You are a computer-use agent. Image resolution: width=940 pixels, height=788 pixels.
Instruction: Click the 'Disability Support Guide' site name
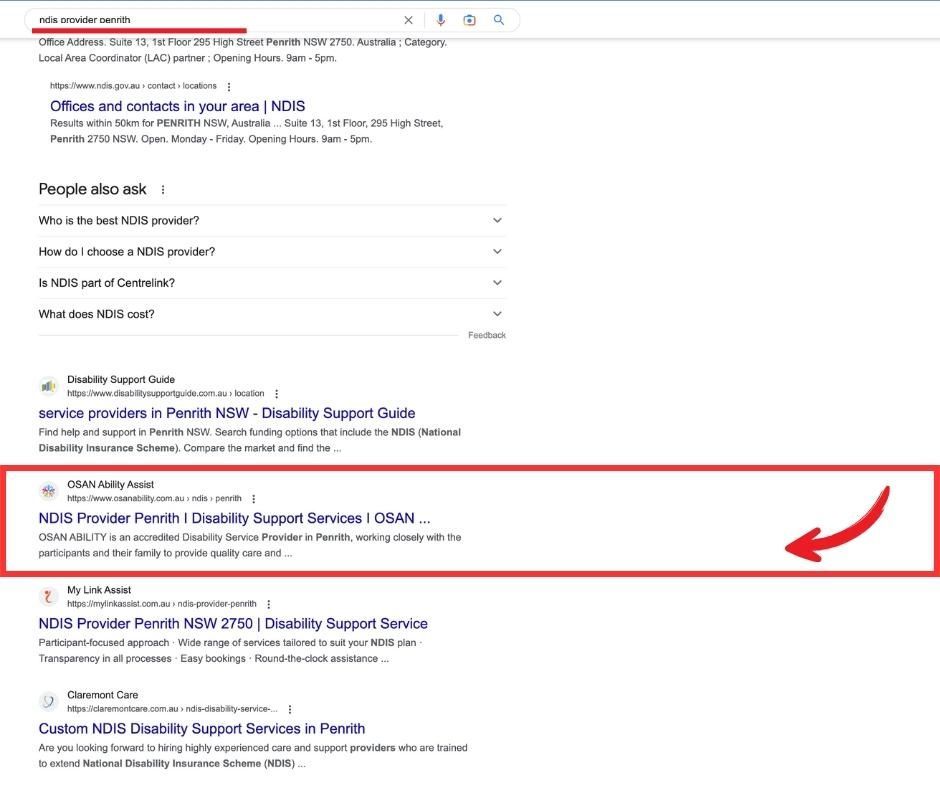pos(121,380)
